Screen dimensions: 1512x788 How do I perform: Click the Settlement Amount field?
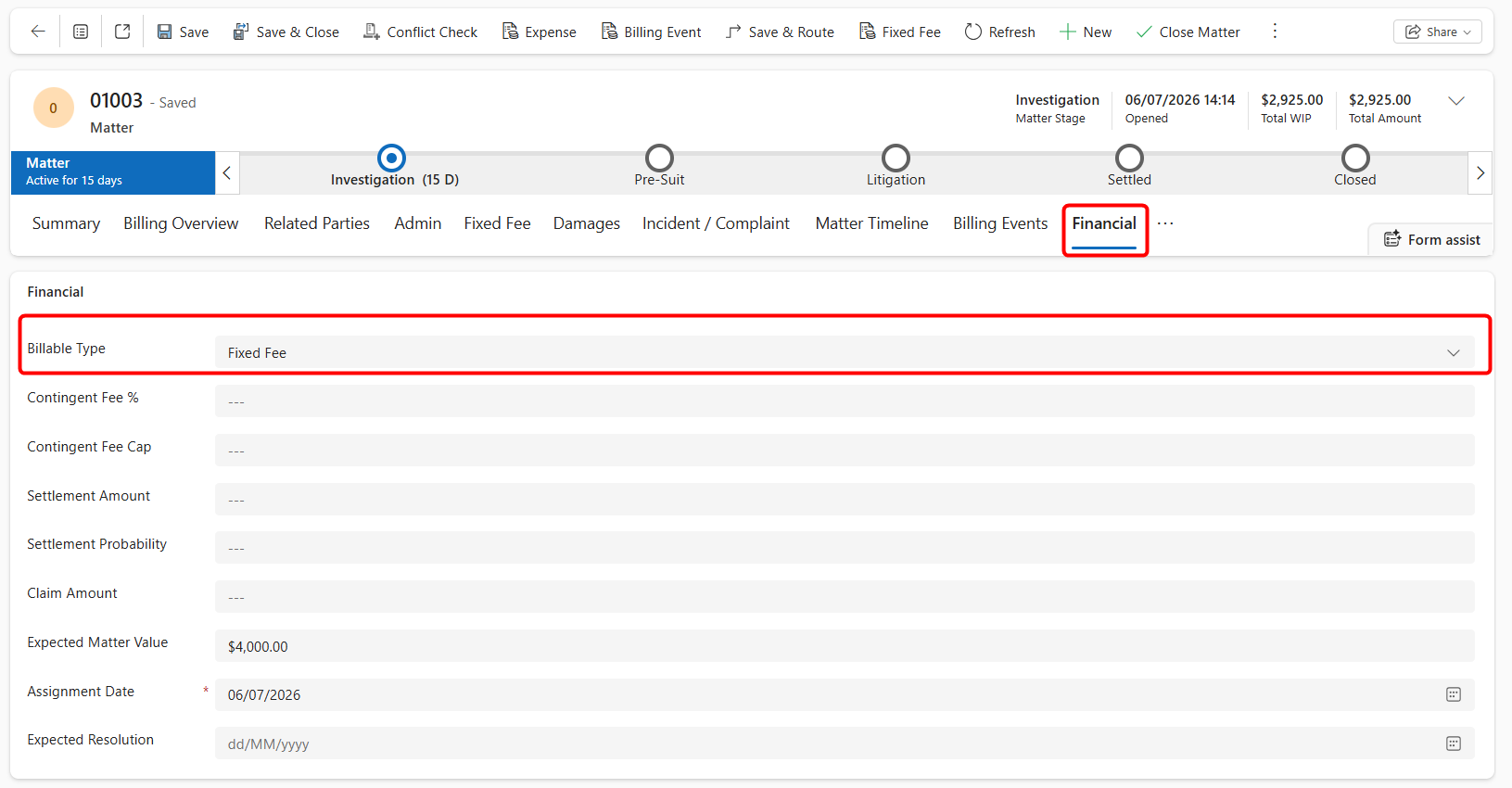(x=845, y=500)
